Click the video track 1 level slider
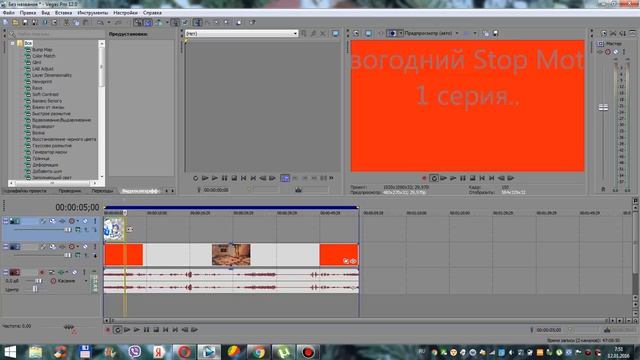The image size is (640, 360). [68, 230]
